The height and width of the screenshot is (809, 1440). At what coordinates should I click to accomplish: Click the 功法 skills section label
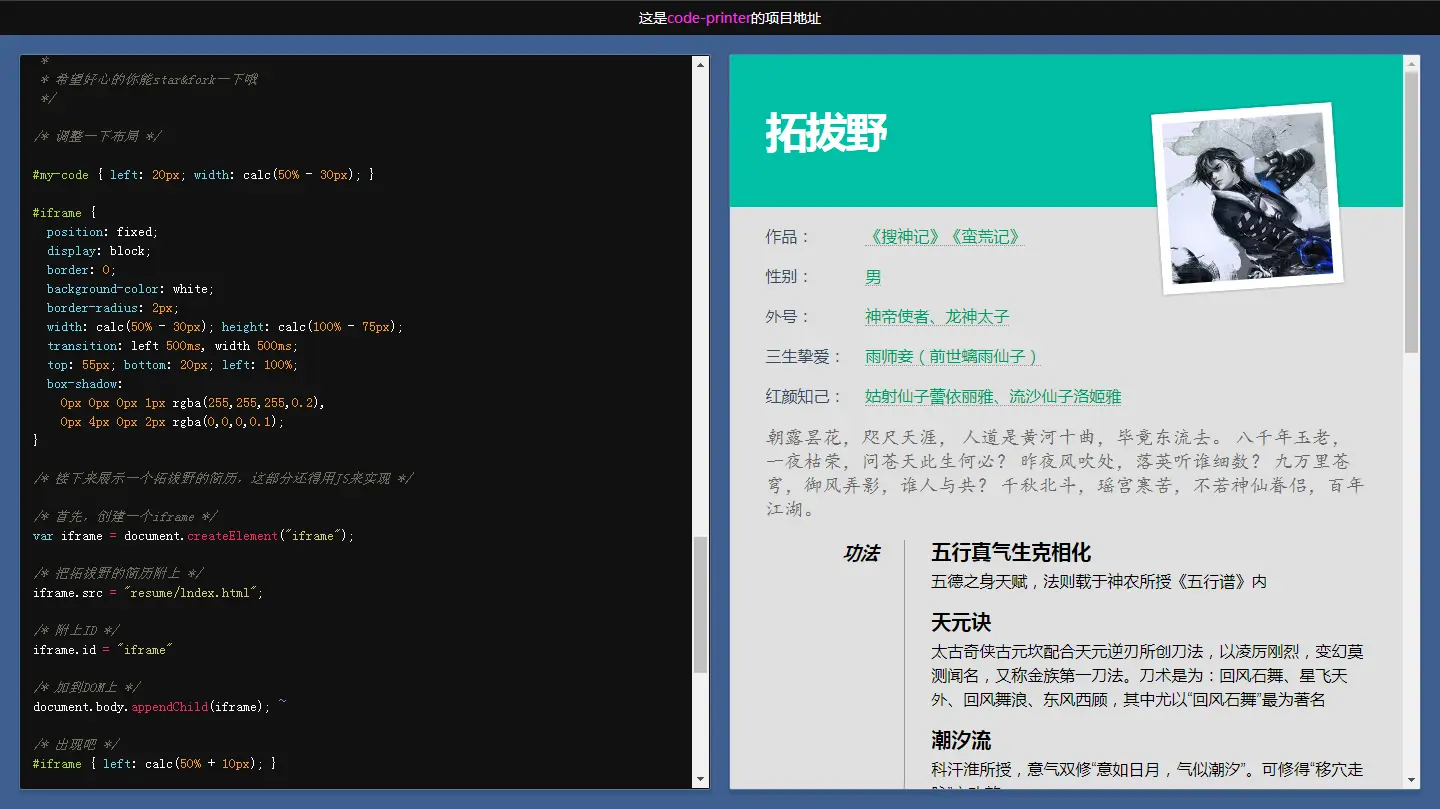[x=862, y=554]
